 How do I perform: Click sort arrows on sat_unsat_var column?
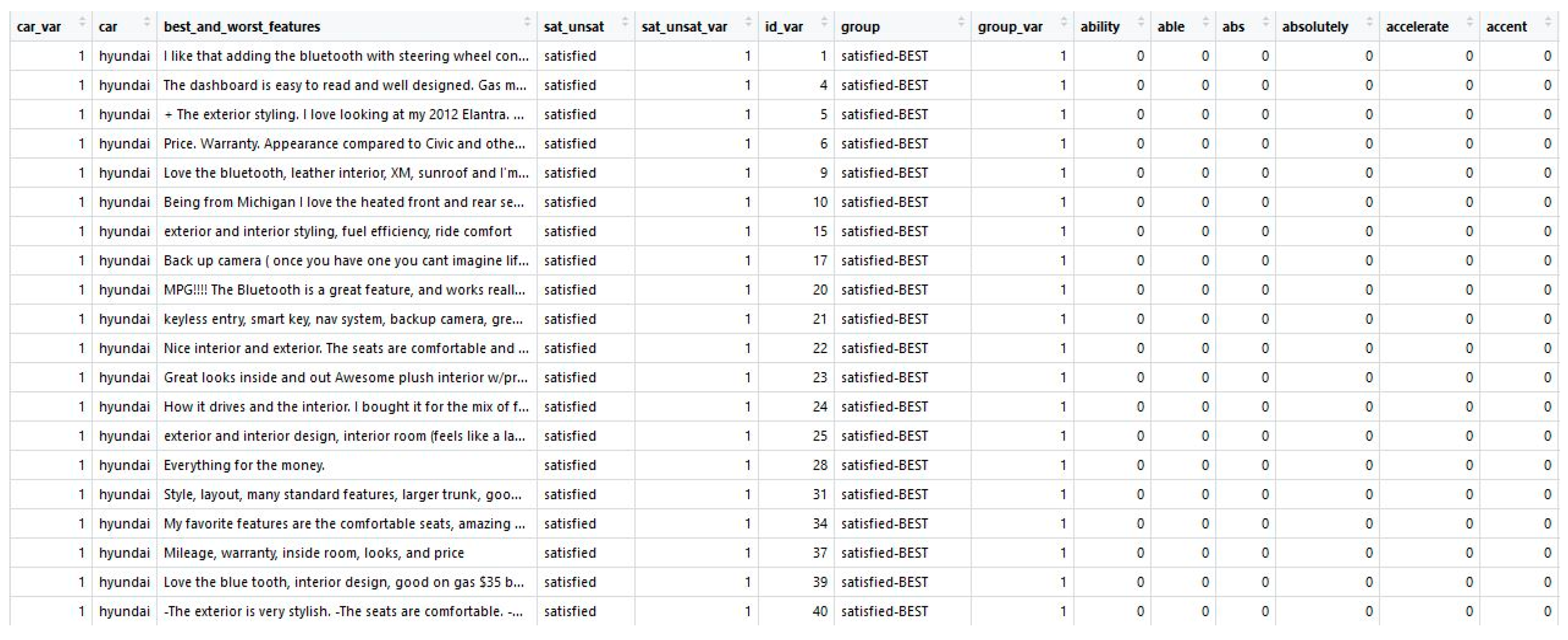point(748,23)
